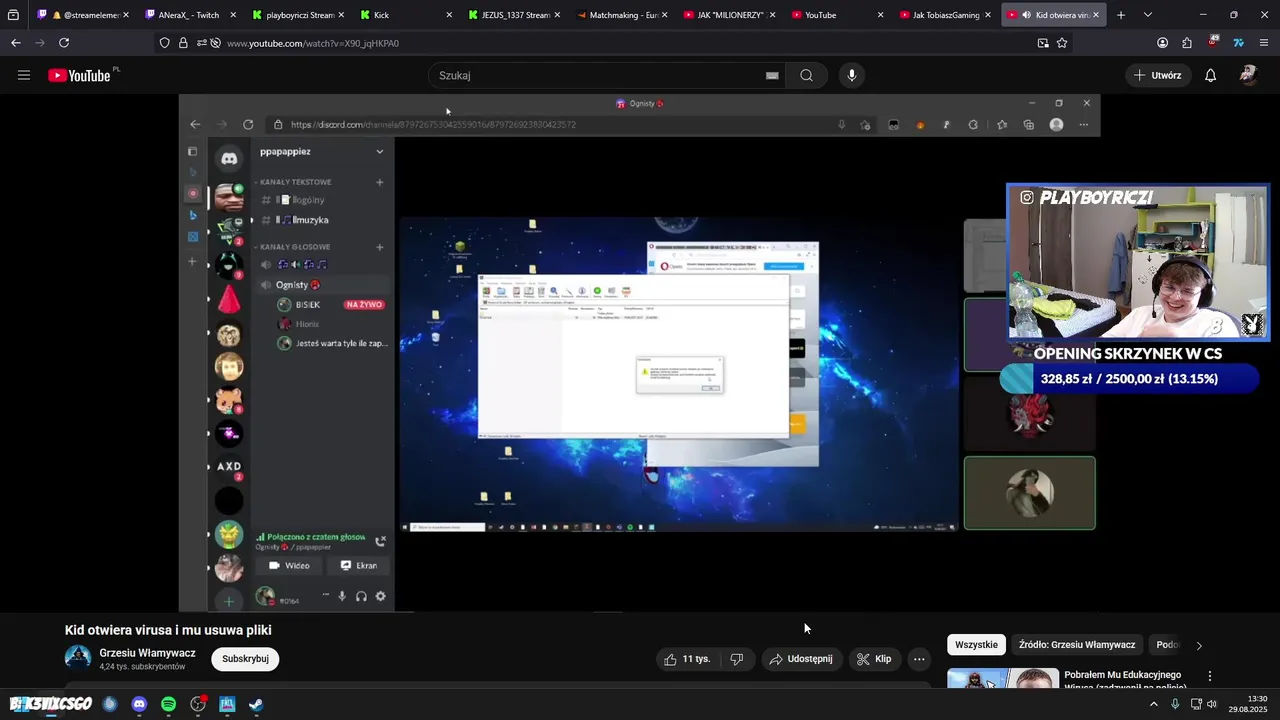1280x720 pixels.
Task: Mute the playing tab via speaker icon
Action: tap(1026, 15)
